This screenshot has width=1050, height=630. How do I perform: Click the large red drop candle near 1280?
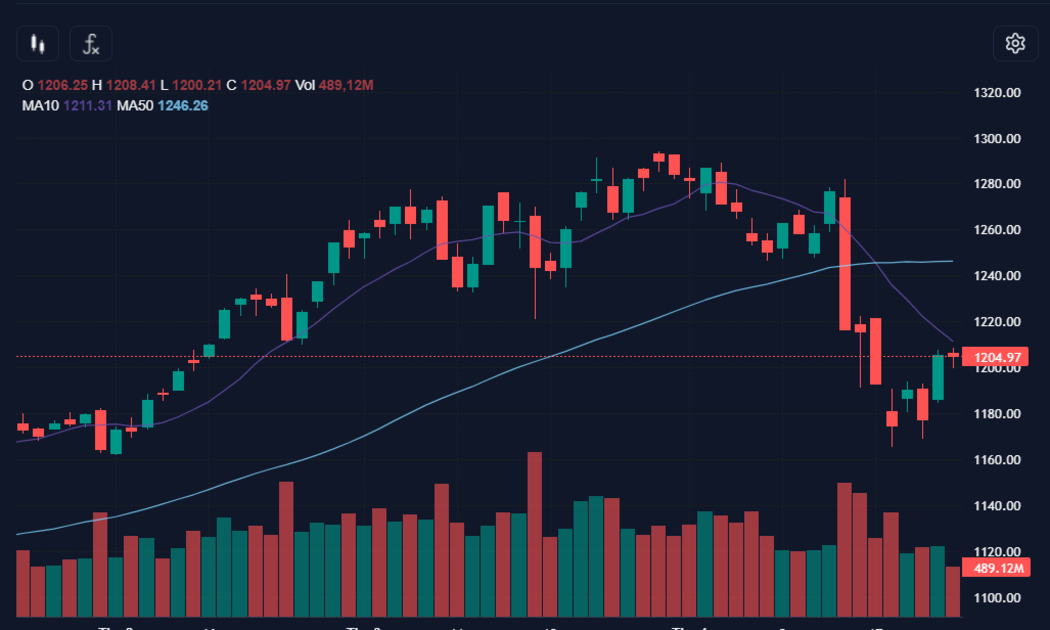(845, 263)
